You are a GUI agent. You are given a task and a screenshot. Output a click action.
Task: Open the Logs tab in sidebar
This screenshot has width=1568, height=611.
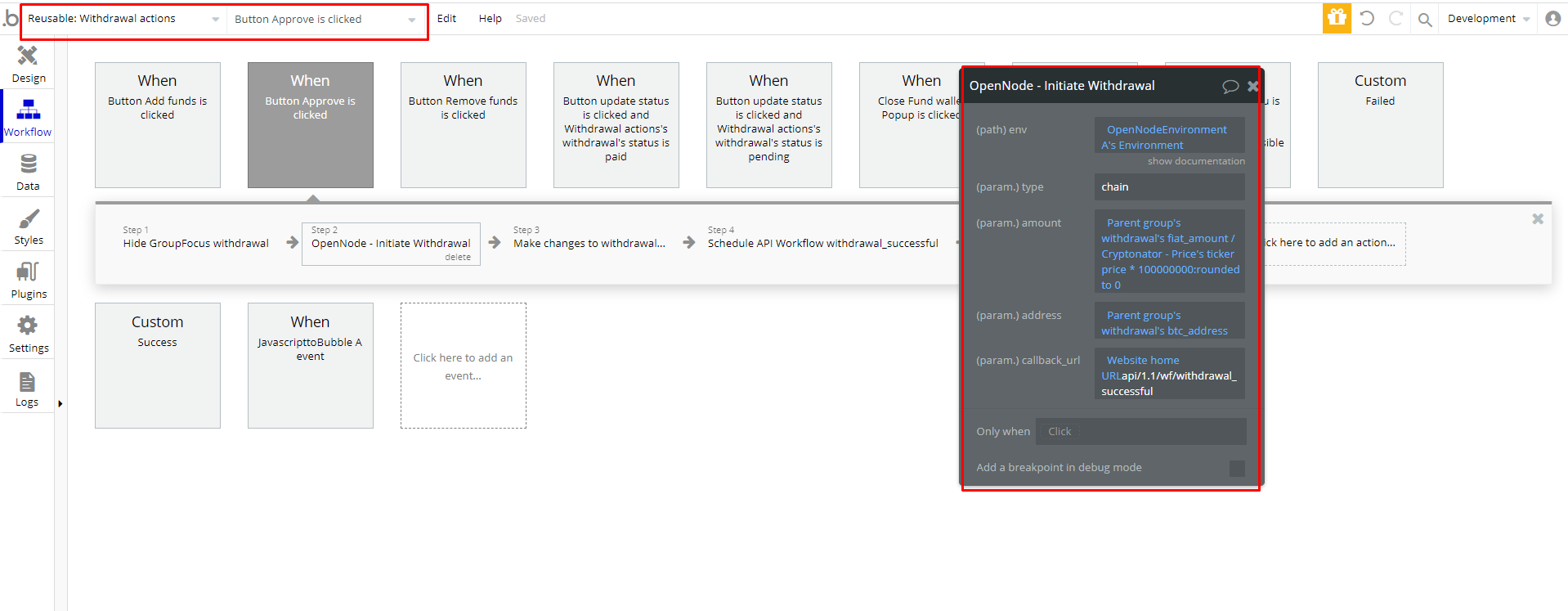tap(28, 388)
